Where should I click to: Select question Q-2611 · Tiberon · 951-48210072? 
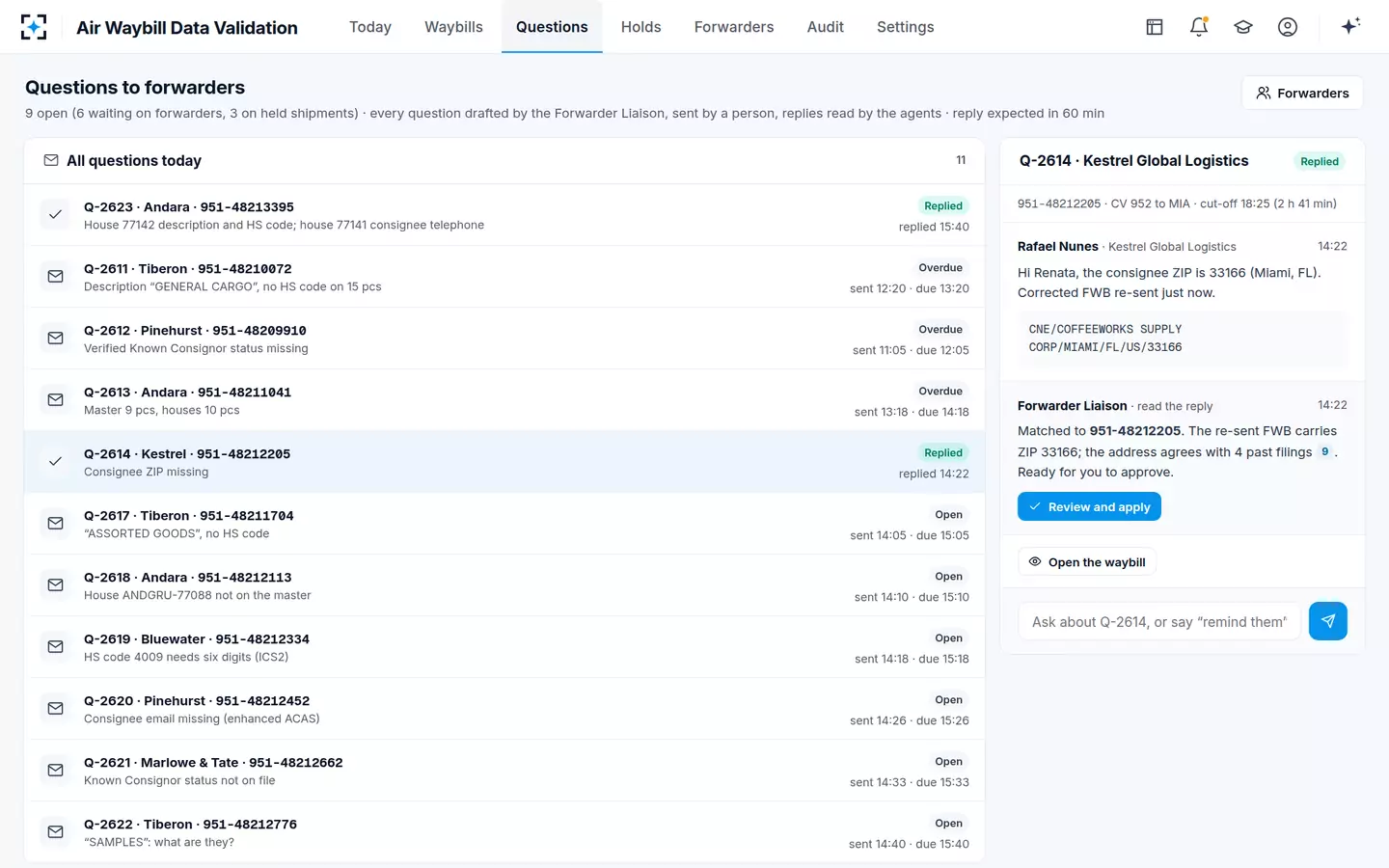click(x=504, y=277)
